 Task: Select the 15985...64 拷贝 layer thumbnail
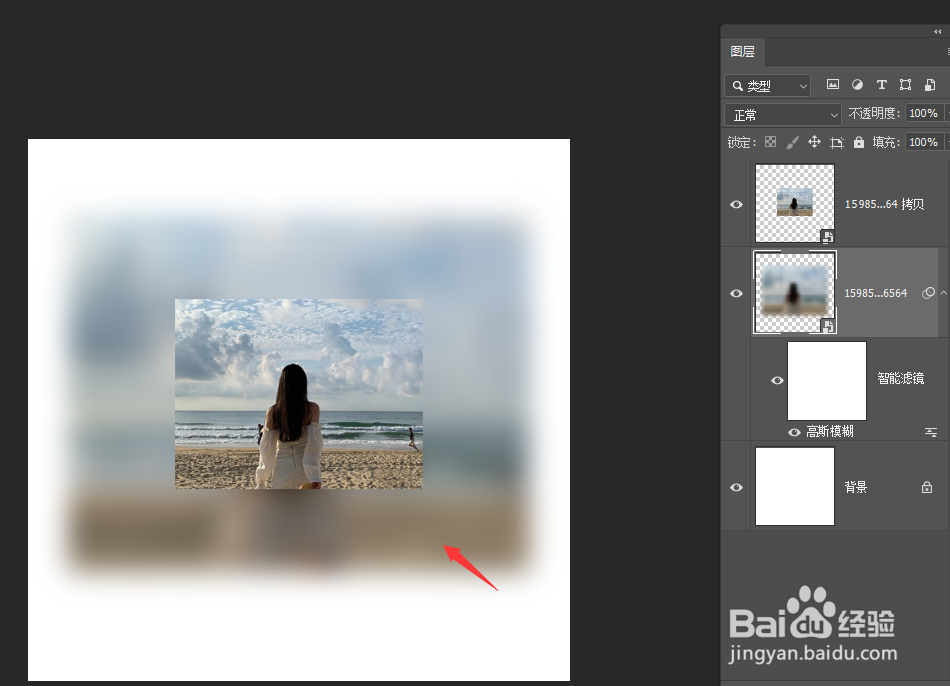[x=795, y=203]
